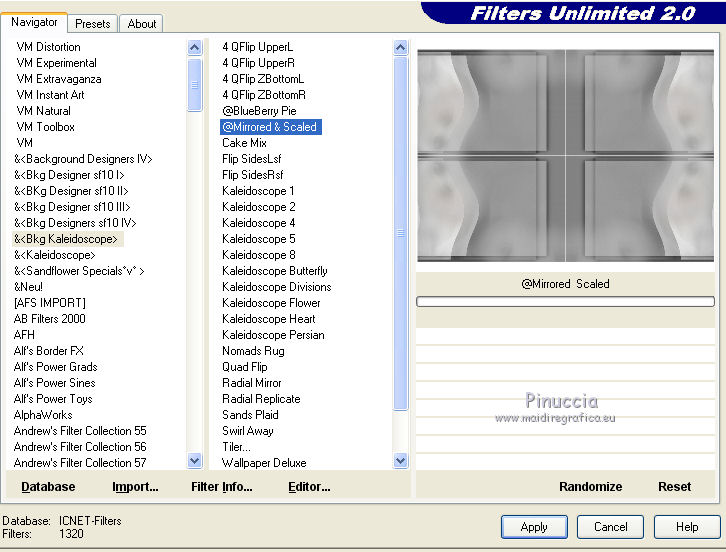Choose Kaleidoscope Persian filter
The image size is (726, 552).
coord(273,335)
